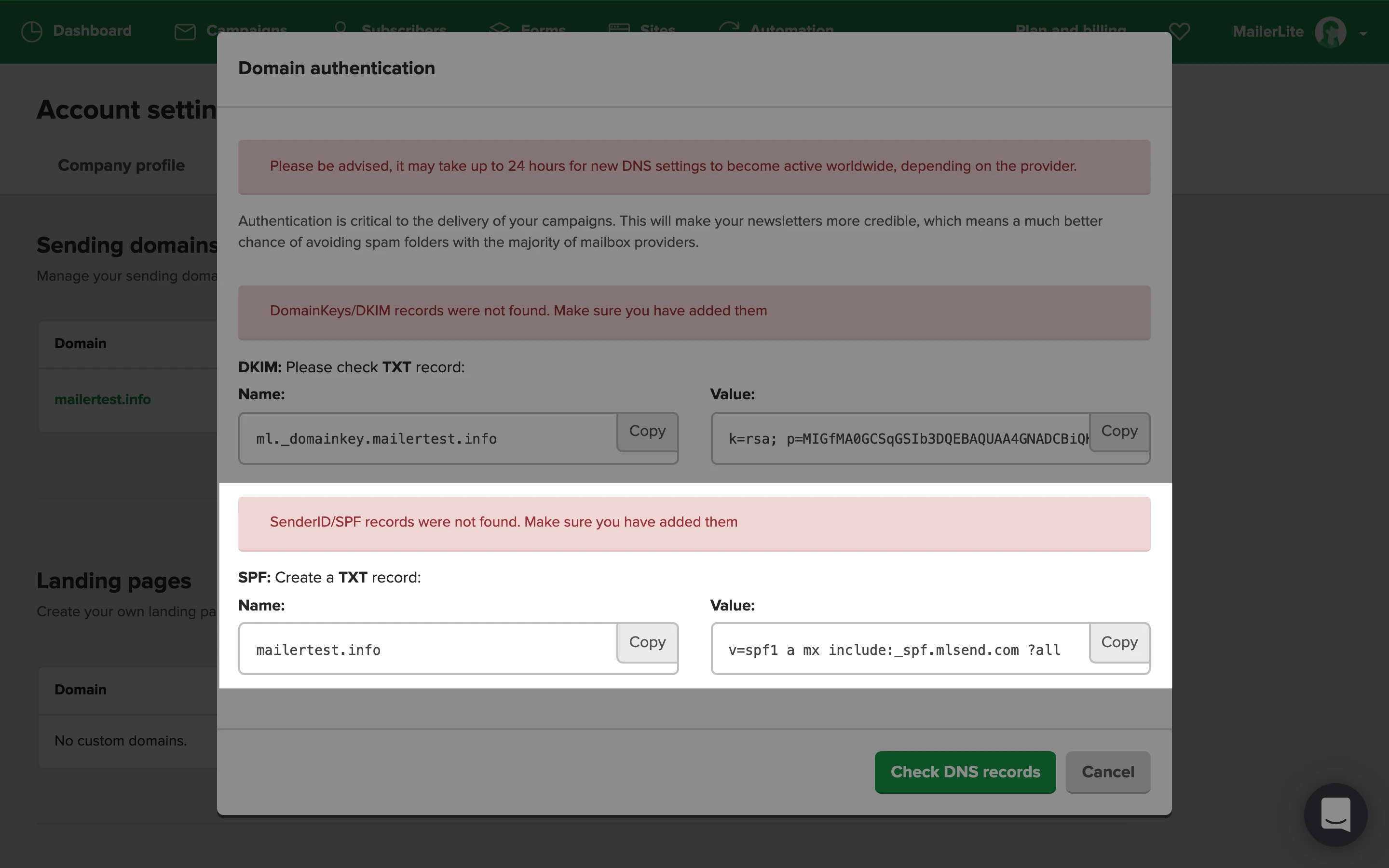Copy the SPF record value
The image size is (1389, 868).
(x=1118, y=642)
